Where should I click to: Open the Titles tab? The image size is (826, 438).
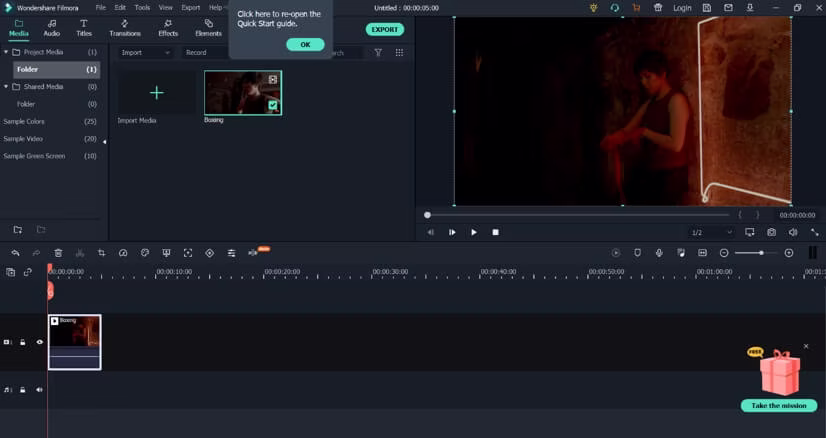[84, 28]
